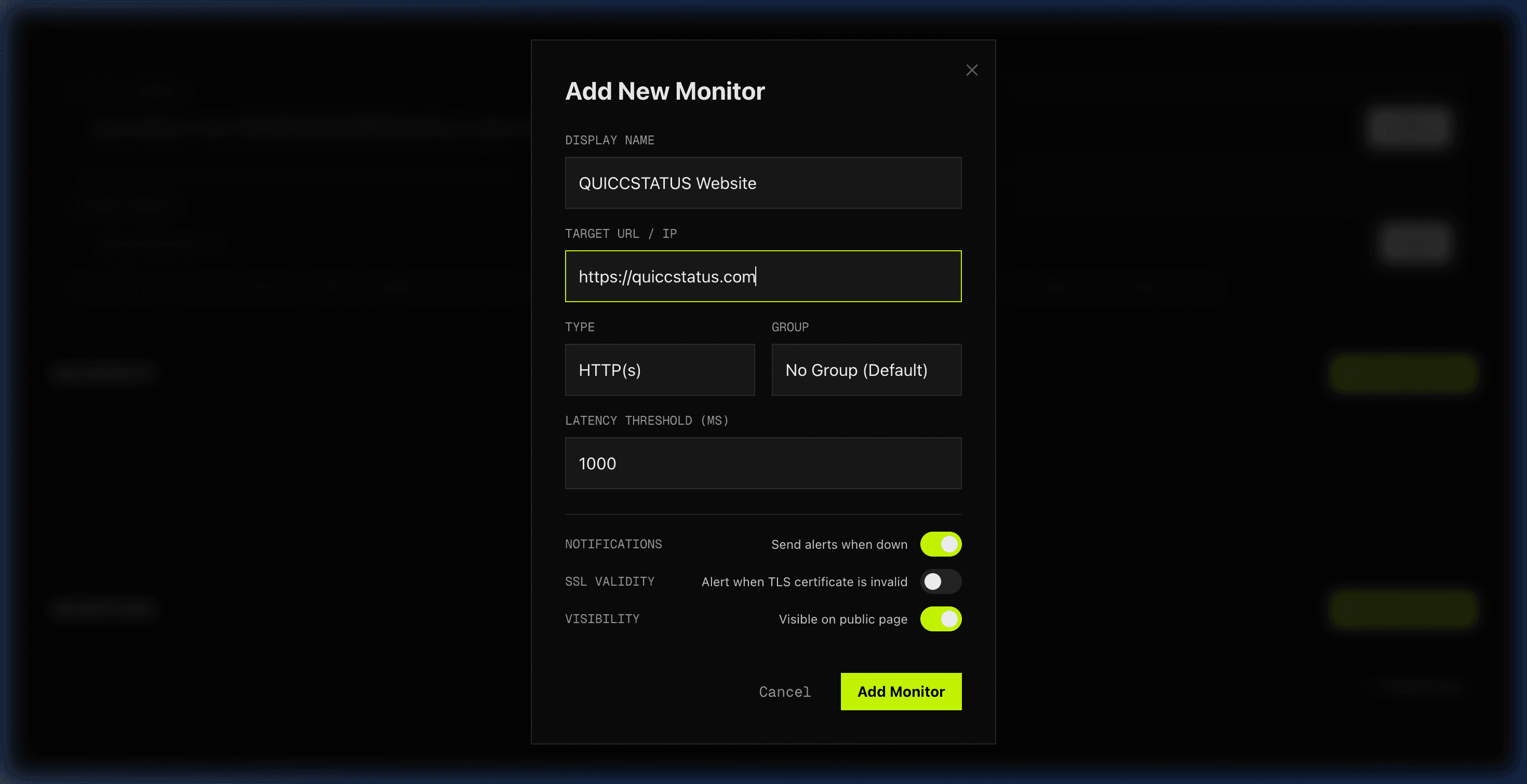This screenshot has width=1527, height=784.
Task: Click into the Target URL / IP field
Action: (x=762, y=276)
